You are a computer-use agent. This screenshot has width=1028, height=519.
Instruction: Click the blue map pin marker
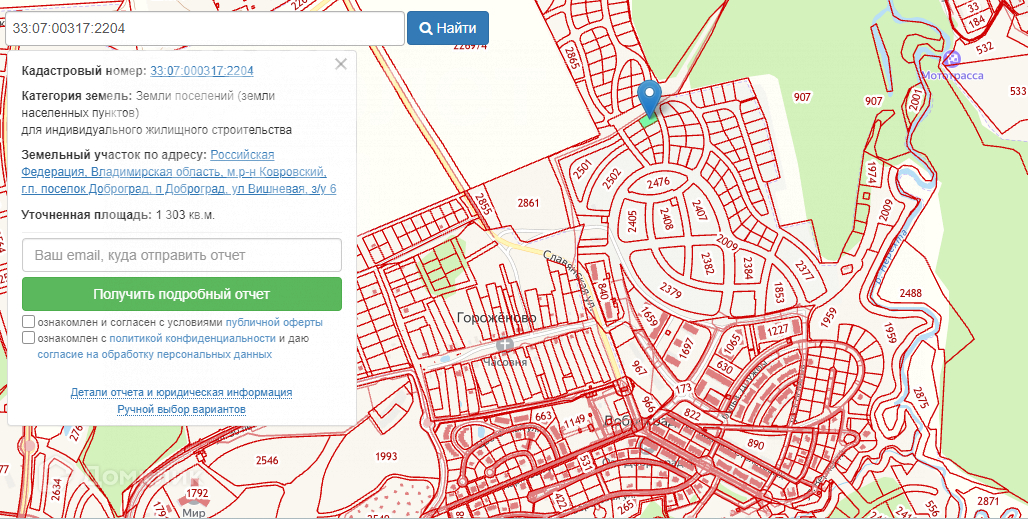(650, 97)
